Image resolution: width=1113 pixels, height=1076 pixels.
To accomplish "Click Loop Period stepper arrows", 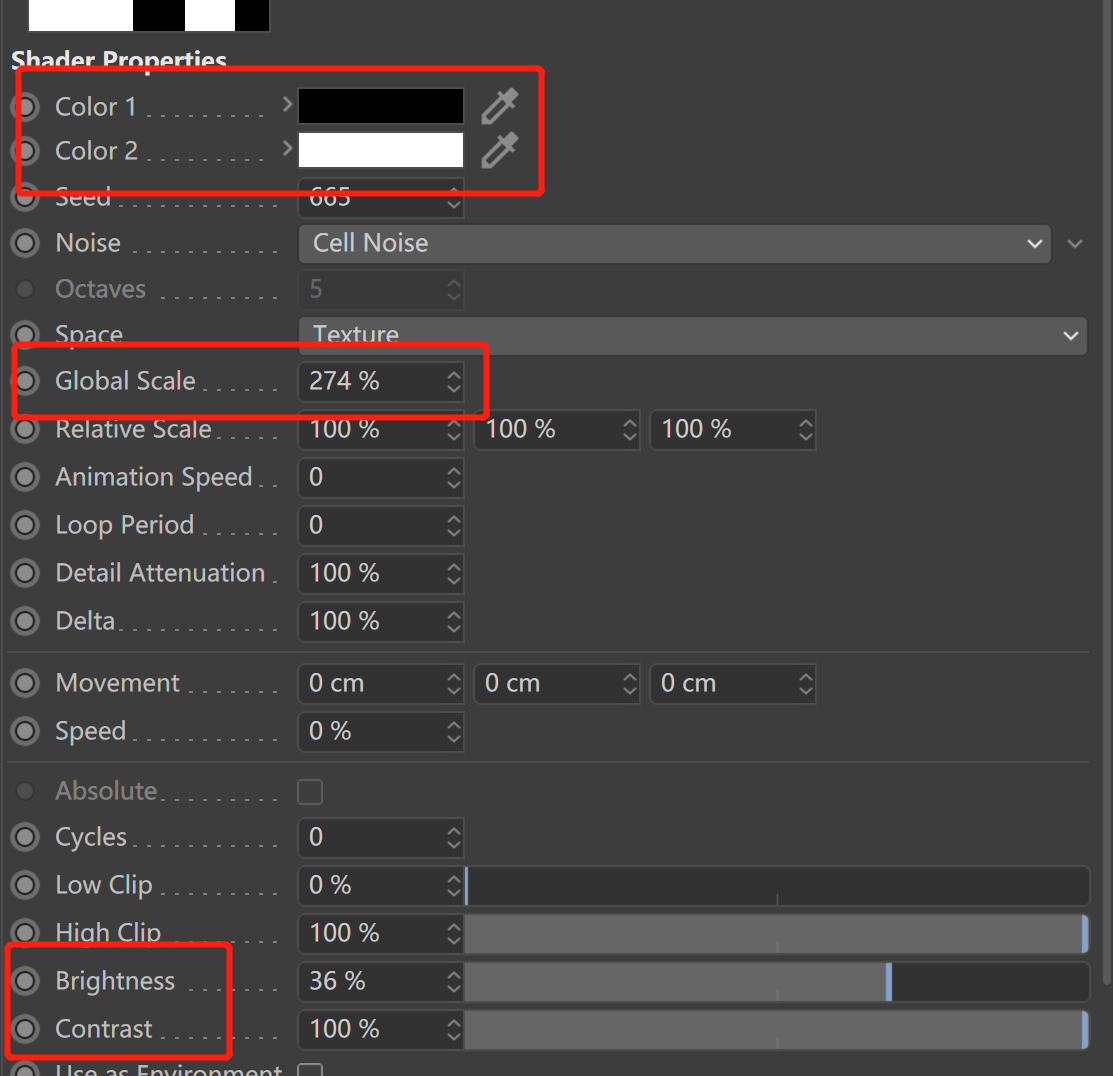I will (x=454, y=526).
